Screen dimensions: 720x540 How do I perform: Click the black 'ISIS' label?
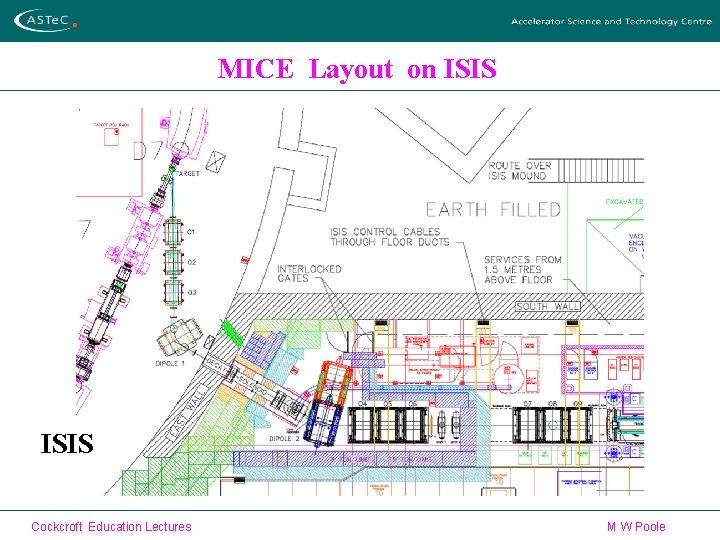pyautogui.click(x=67, y=444)
